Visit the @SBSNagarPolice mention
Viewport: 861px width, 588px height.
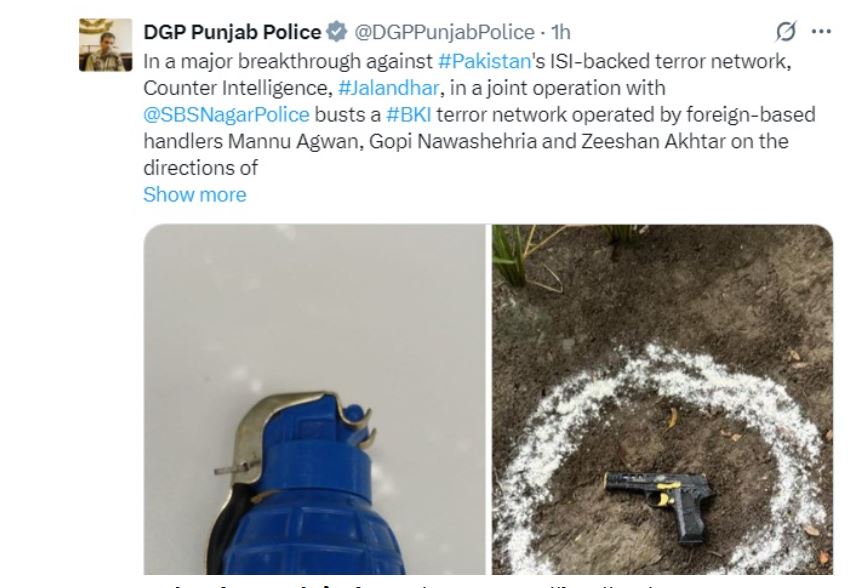[x=226, y=115]
